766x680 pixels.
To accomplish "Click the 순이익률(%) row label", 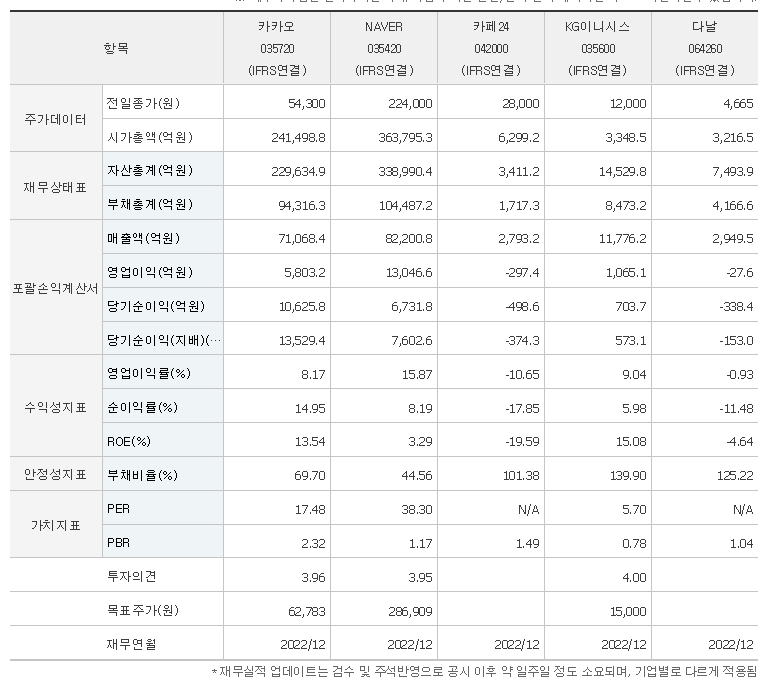I will pyautogui.click(x=142, y=407).
